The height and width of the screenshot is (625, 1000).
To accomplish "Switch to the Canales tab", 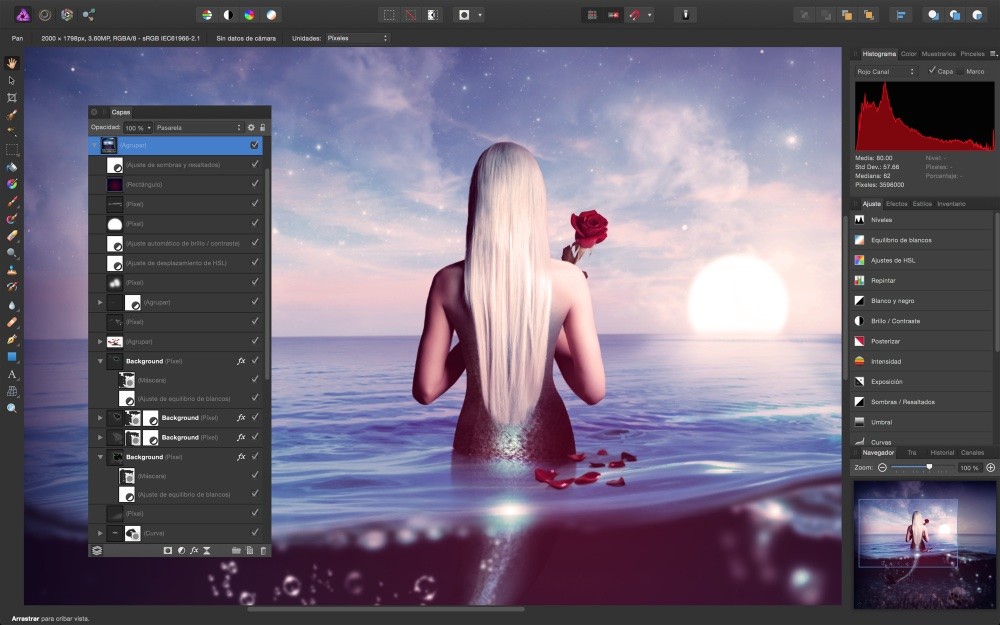I will pyautogui.click(x=972, y=453).
